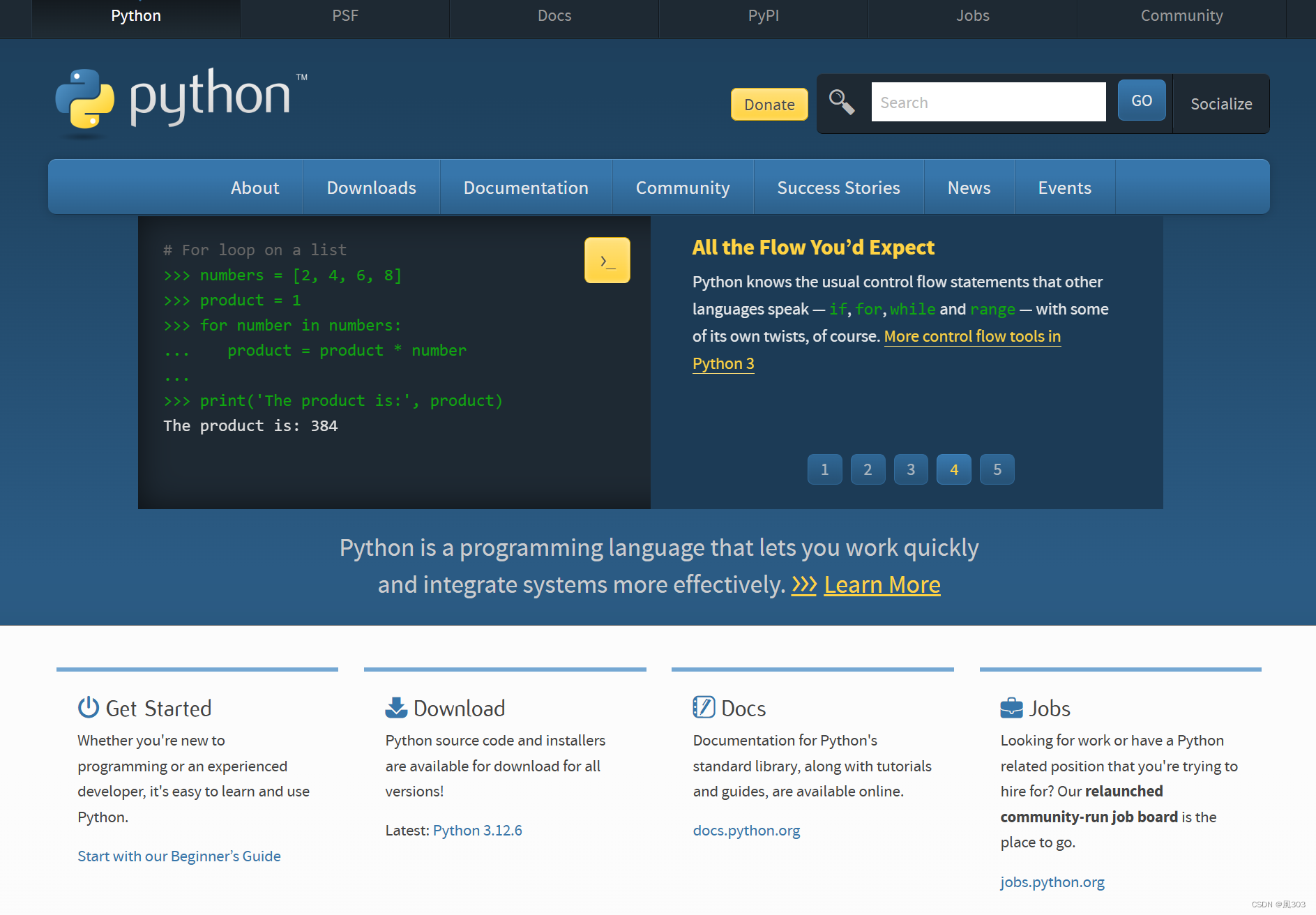This screenshot has height=915, width=1316.
Task: Click 'All the Flow You'd Expect' heading
Action: (813, 247)
